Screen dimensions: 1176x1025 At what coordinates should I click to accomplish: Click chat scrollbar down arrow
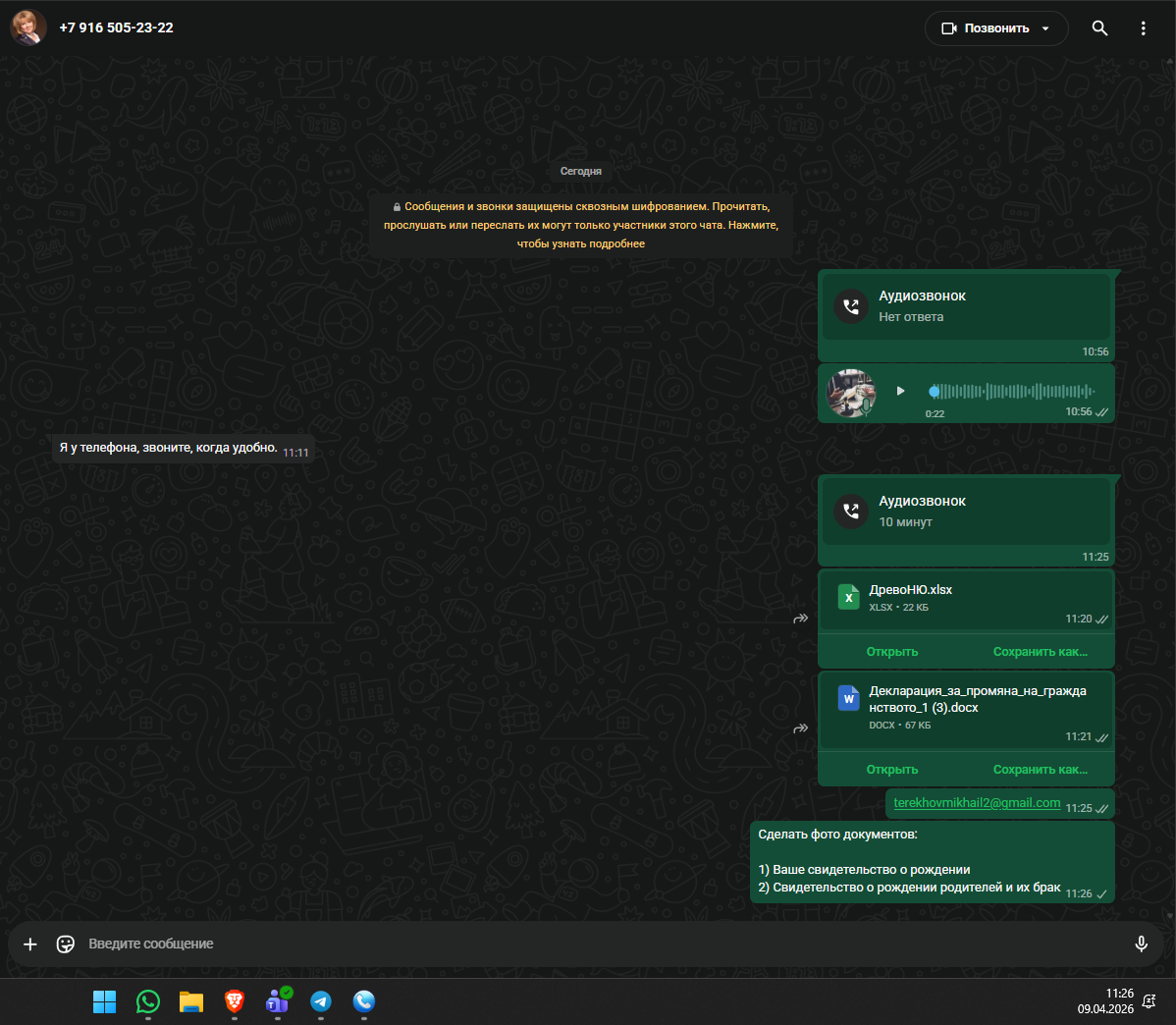coord(1171,916)
